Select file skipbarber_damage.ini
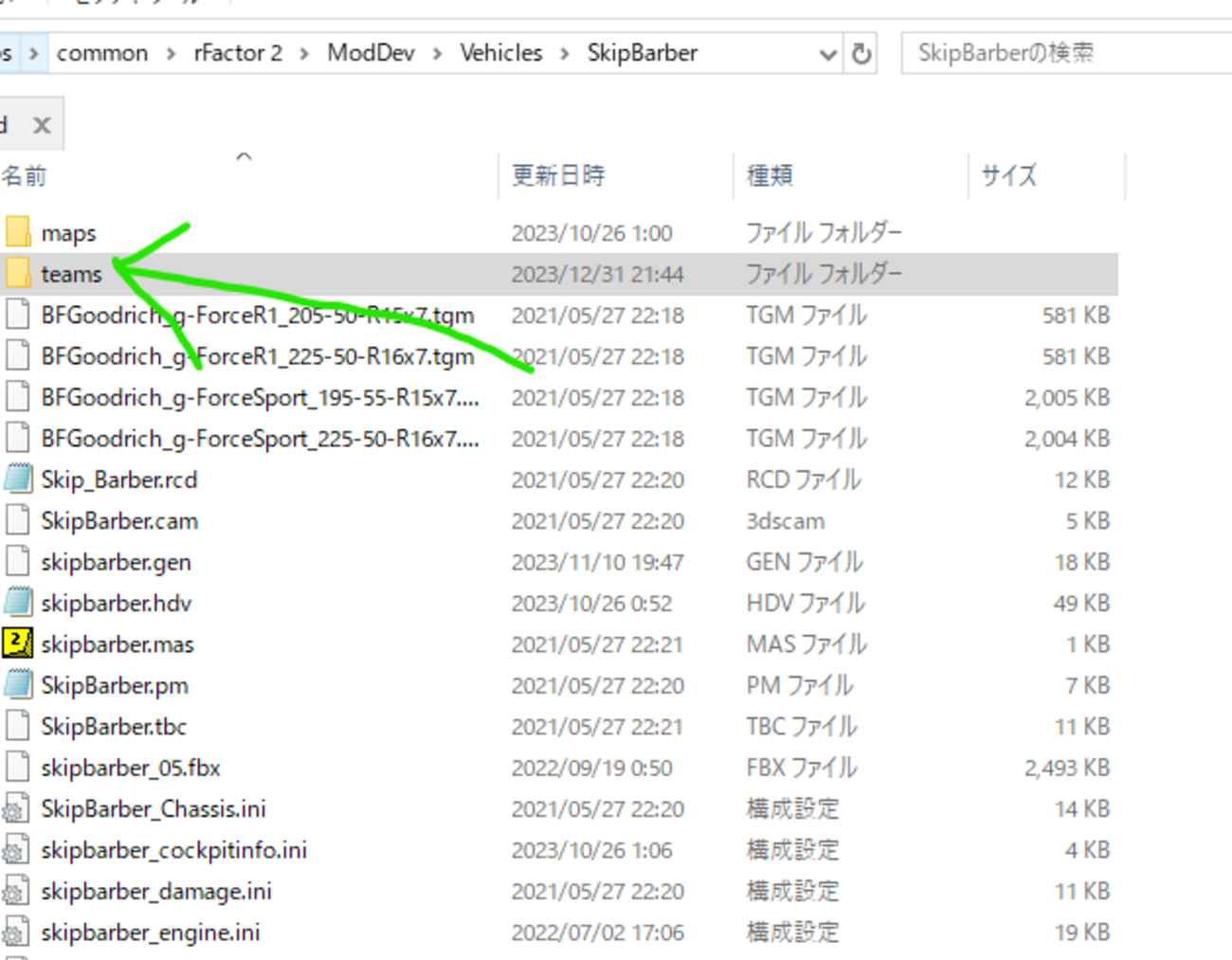Screen dimensions: 1232x960 click(156, 891)
